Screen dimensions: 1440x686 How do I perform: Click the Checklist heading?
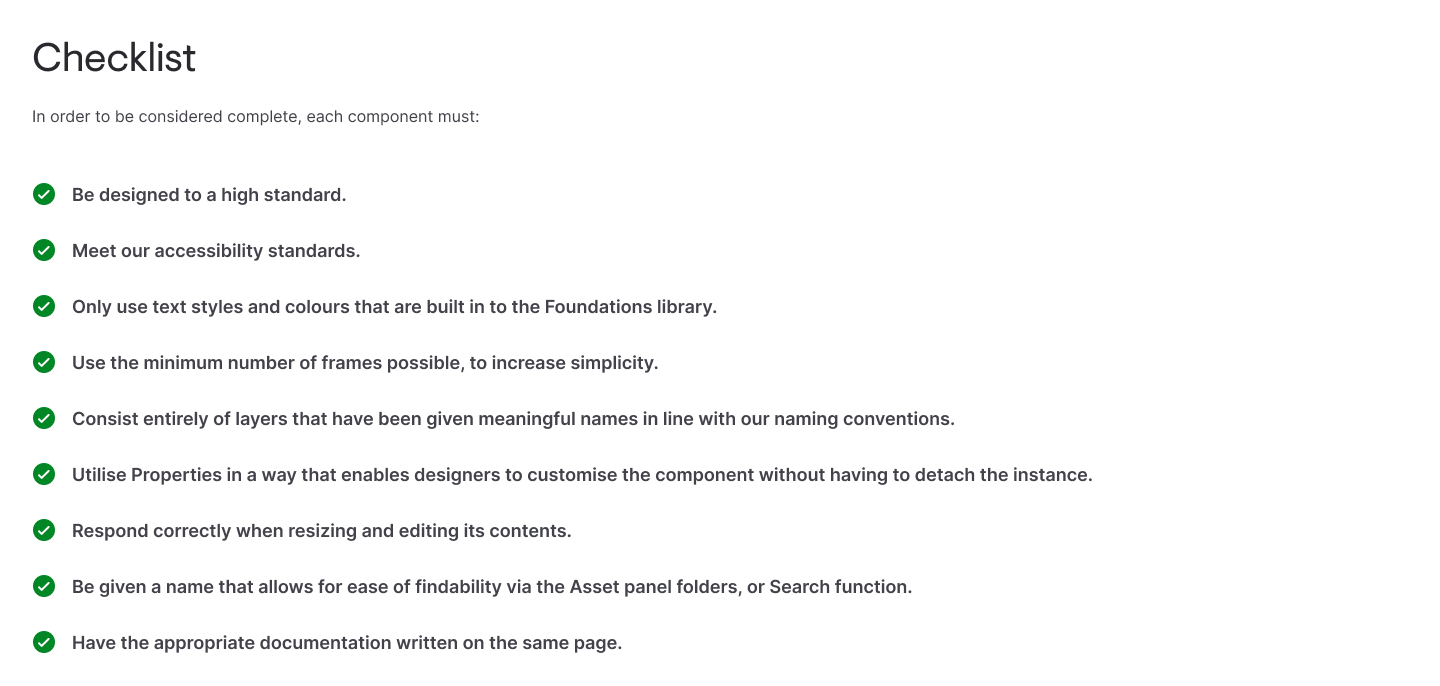[114, 58]
